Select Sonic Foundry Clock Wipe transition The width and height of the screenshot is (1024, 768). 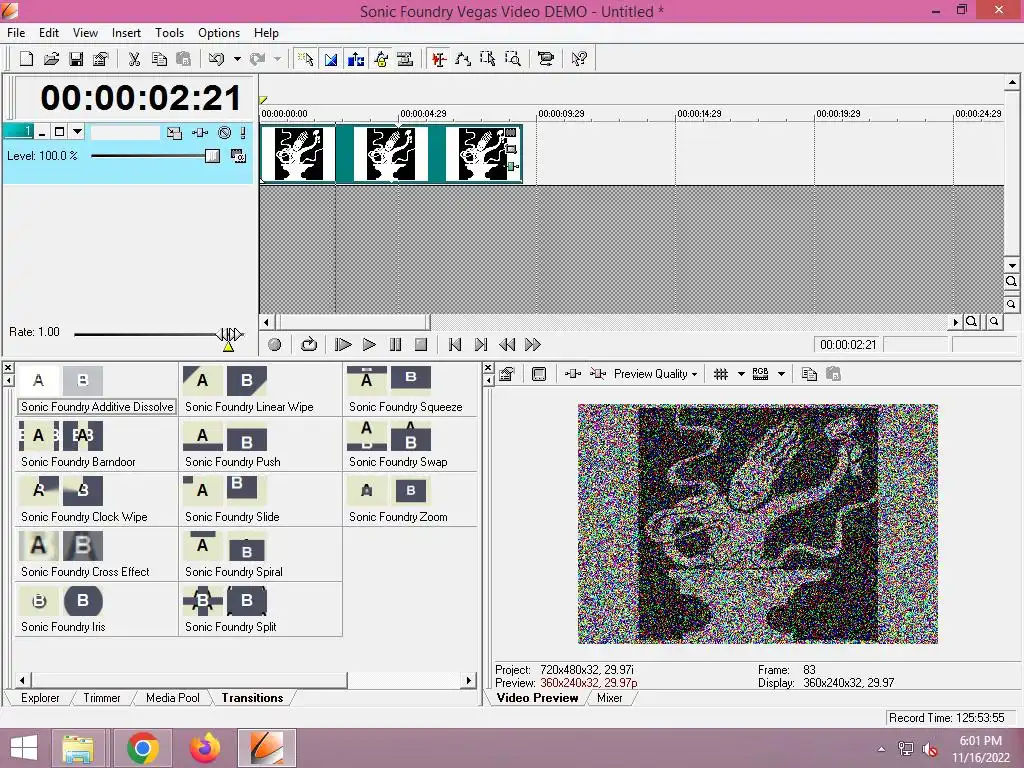(x=84, y=517)
